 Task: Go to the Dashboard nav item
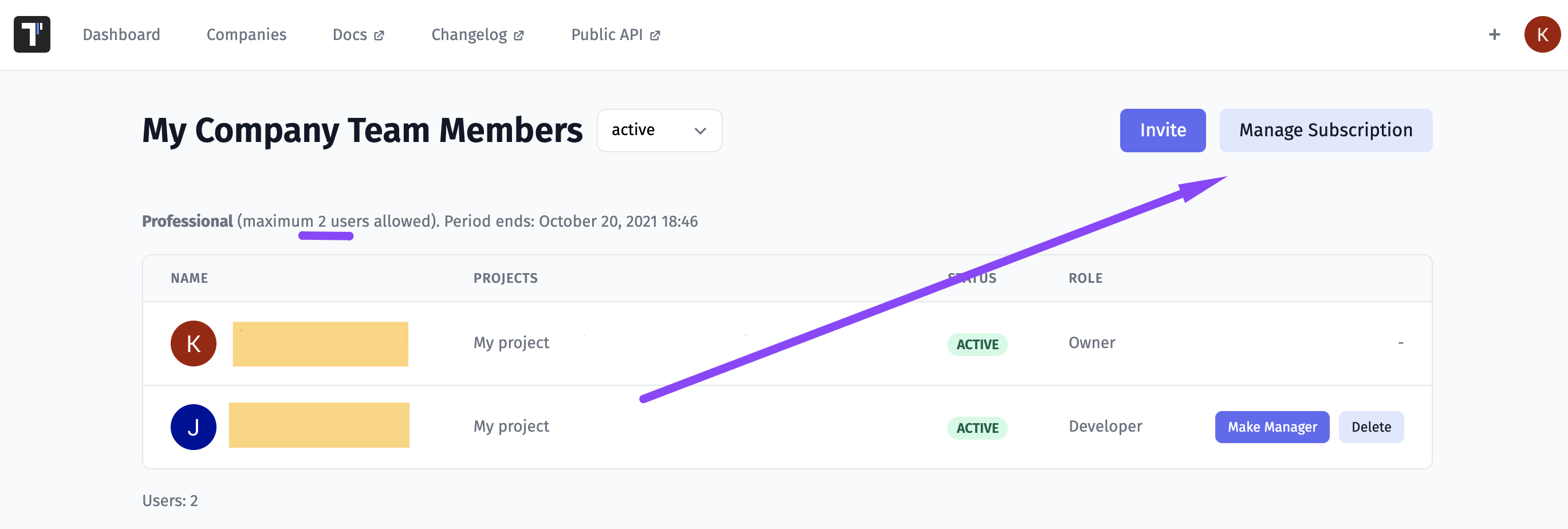click(122, 35)
